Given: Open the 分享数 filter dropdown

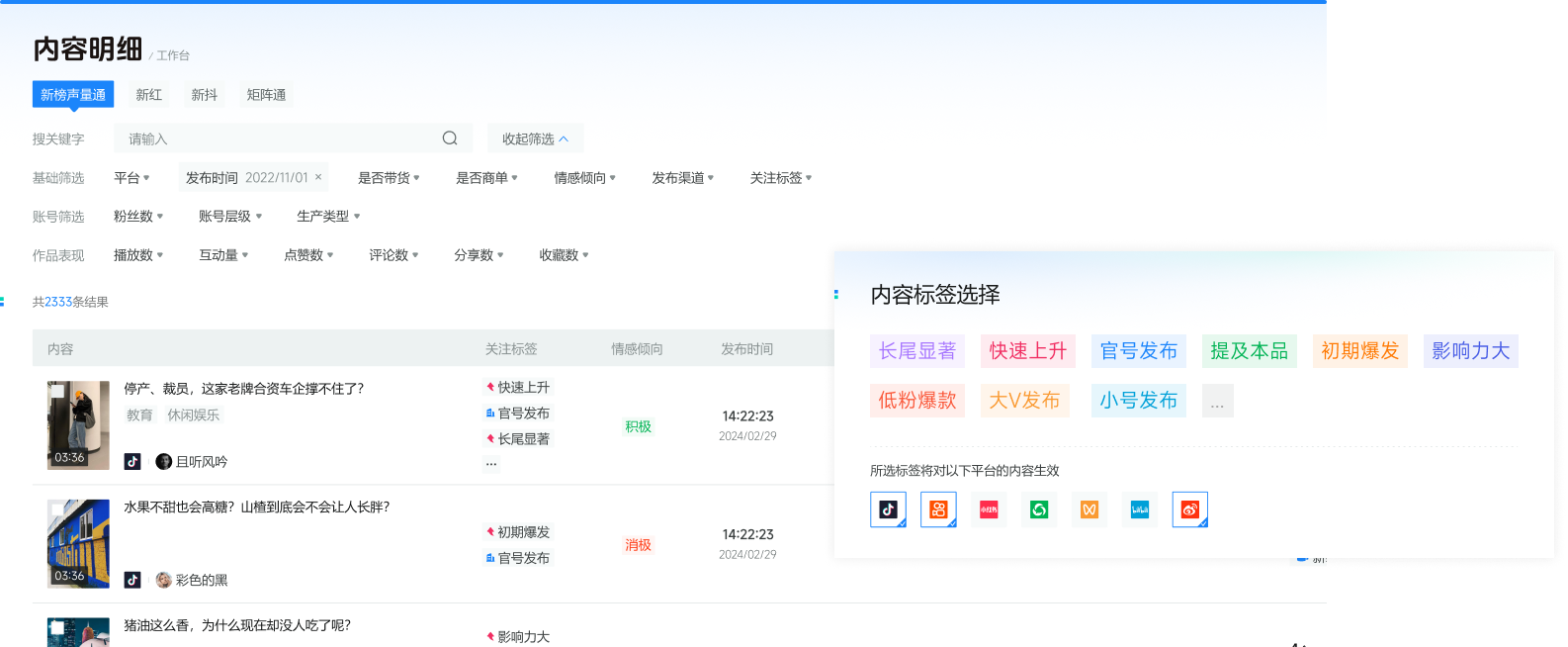Looking at the screenshot, I should point(479,255).
